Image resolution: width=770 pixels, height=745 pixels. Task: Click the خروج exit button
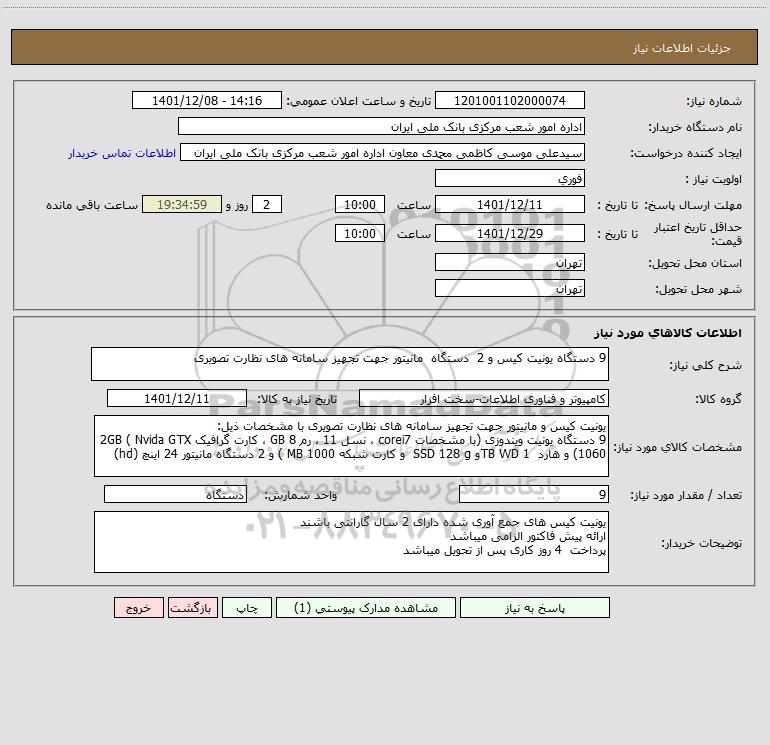138,607
